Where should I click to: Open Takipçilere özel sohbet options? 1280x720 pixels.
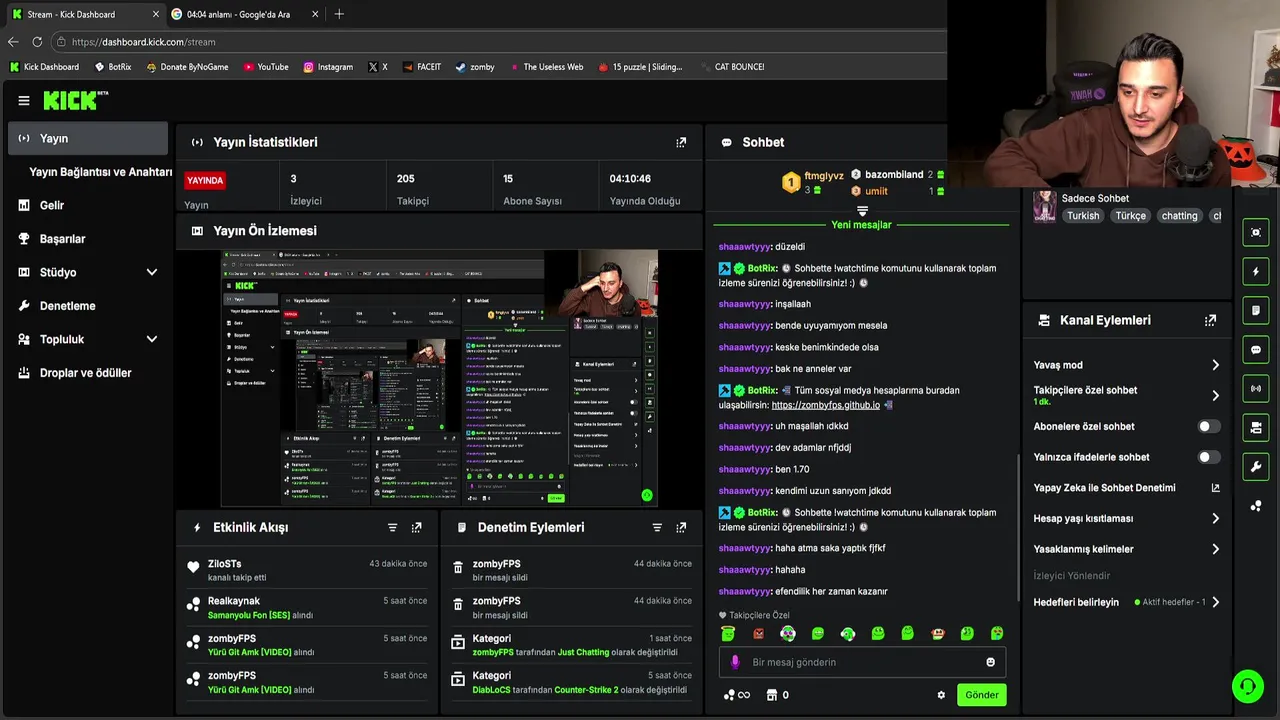1126,395
